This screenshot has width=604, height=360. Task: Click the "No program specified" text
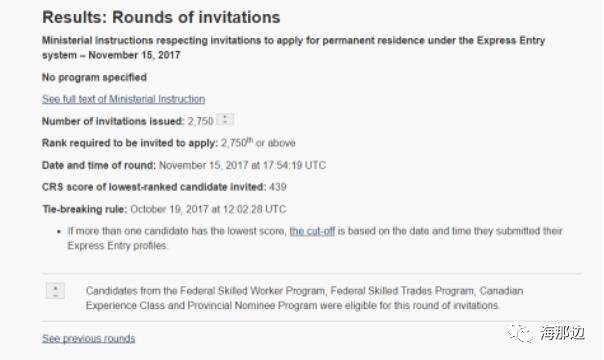(94, 77)
